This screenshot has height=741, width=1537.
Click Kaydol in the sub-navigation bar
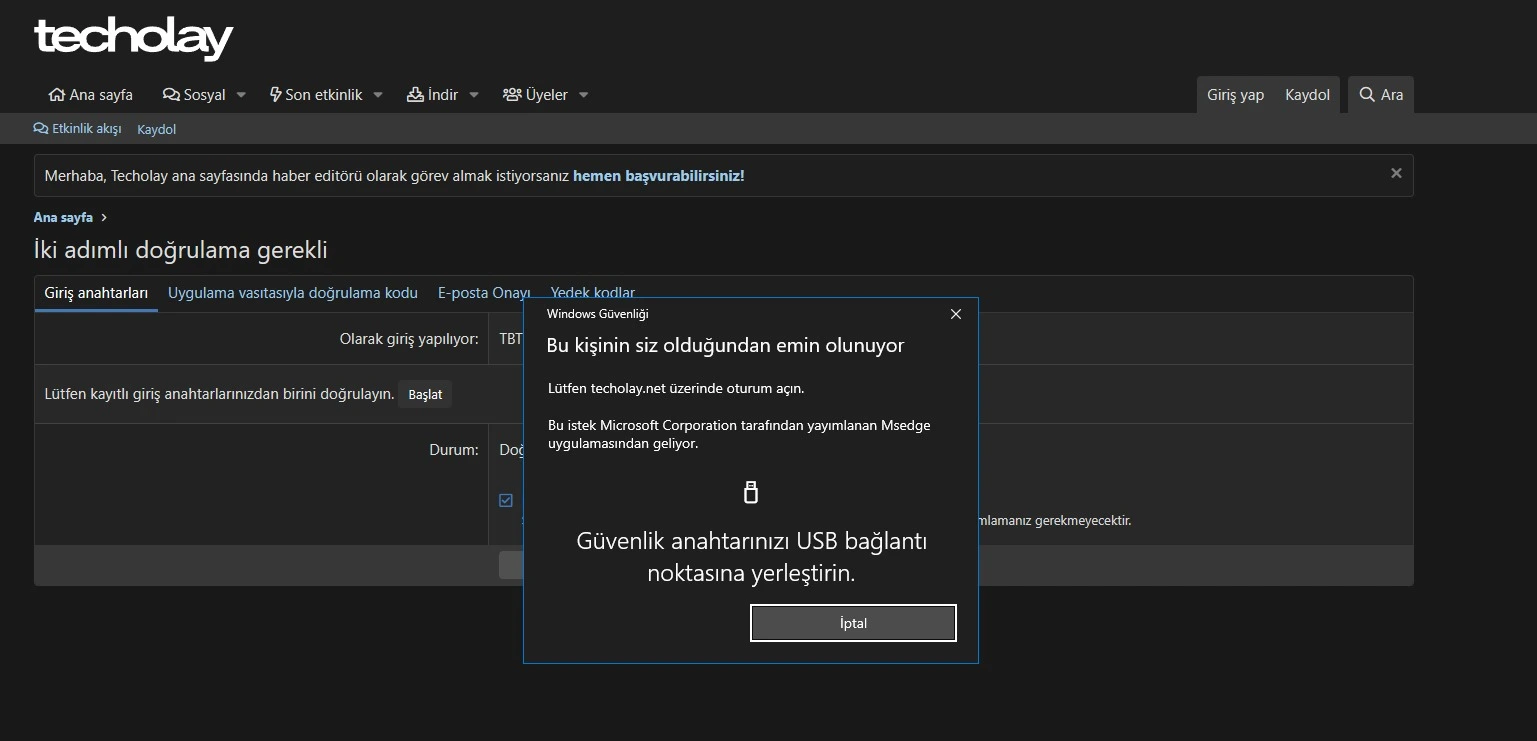tap(156, 129)
